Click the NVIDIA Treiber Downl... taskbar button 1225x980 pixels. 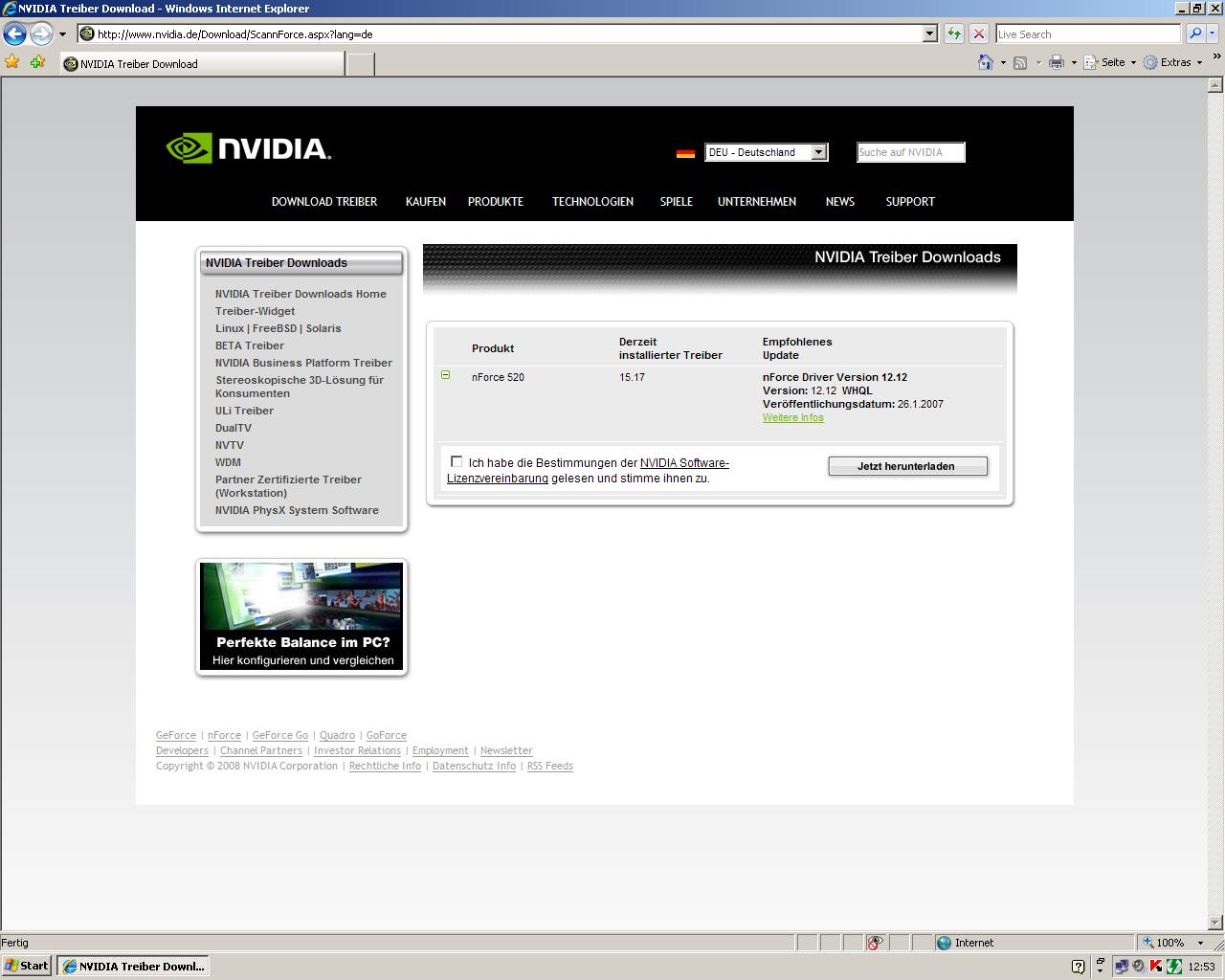132,966
